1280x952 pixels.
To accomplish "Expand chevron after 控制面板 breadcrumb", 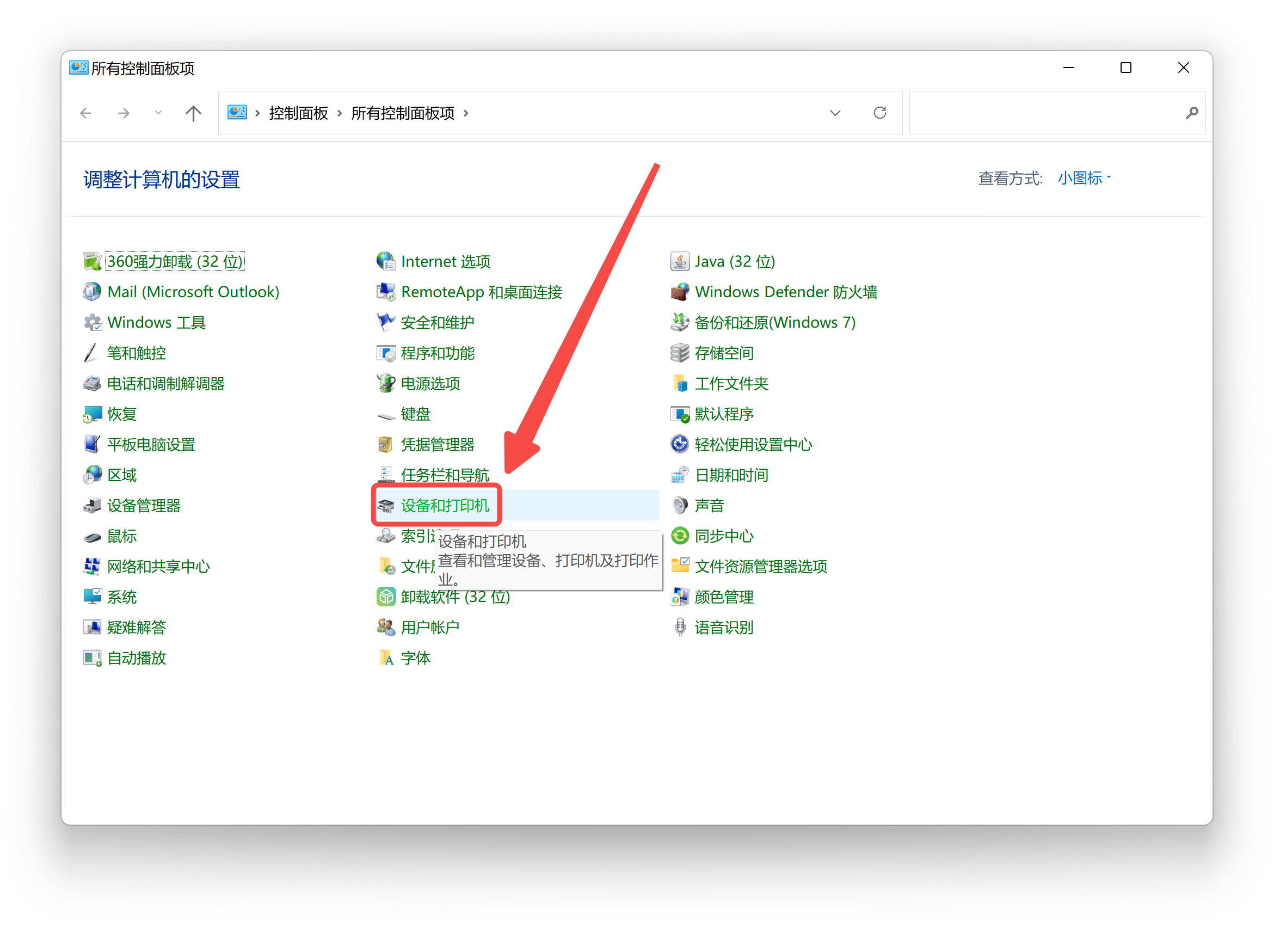I will click(340, 113).
